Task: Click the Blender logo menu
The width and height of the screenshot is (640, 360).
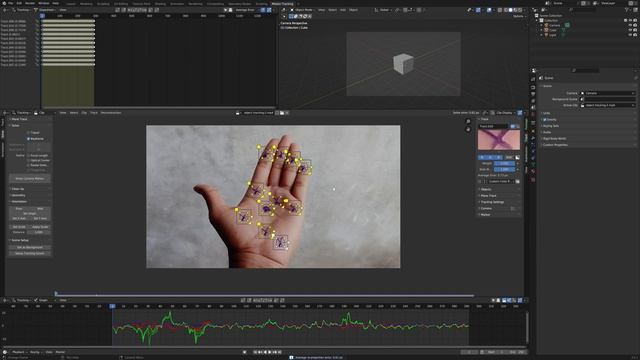Action: (x=3, y=3)
